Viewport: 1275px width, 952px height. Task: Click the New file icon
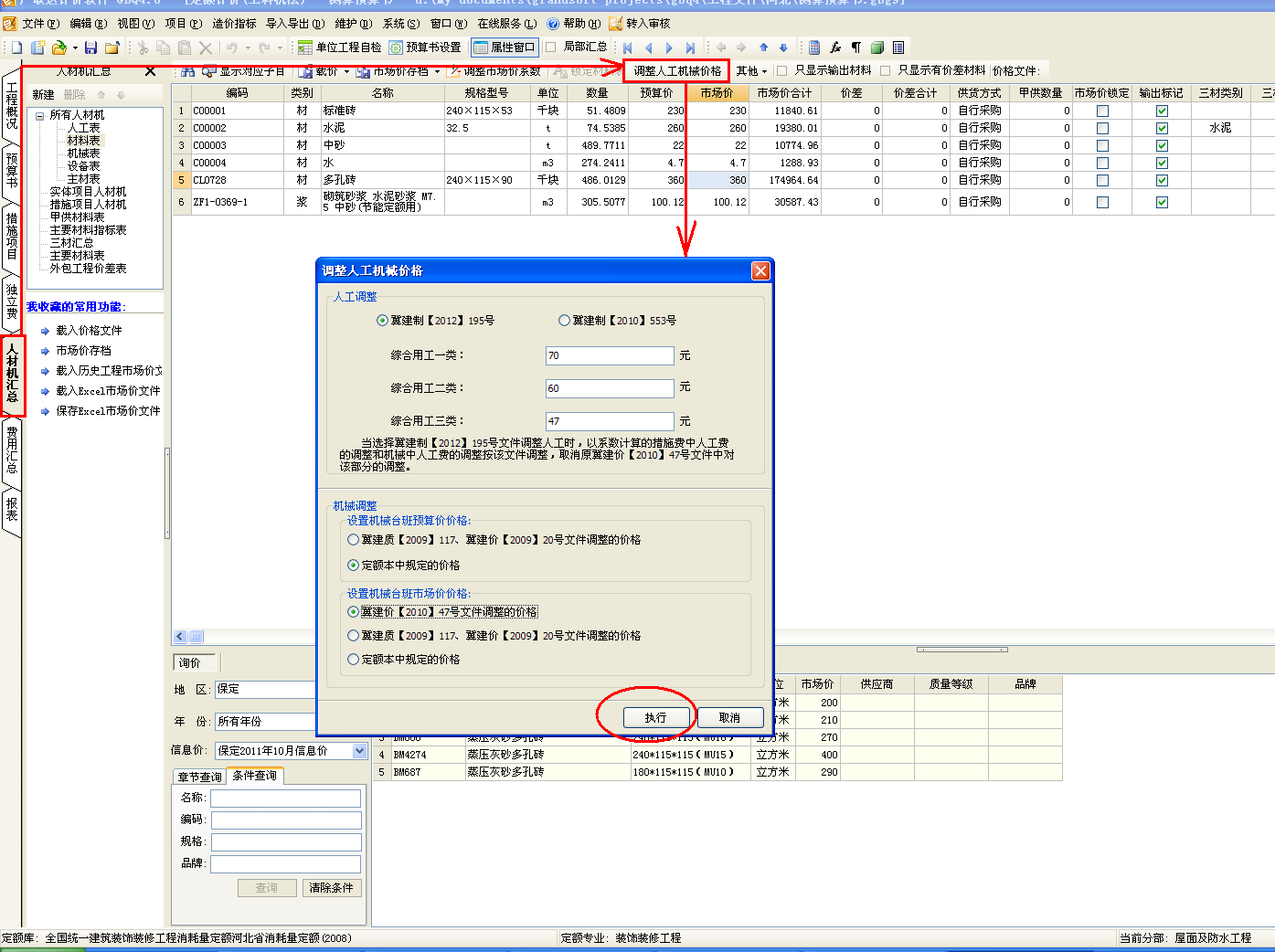click(x=16, y=48)
